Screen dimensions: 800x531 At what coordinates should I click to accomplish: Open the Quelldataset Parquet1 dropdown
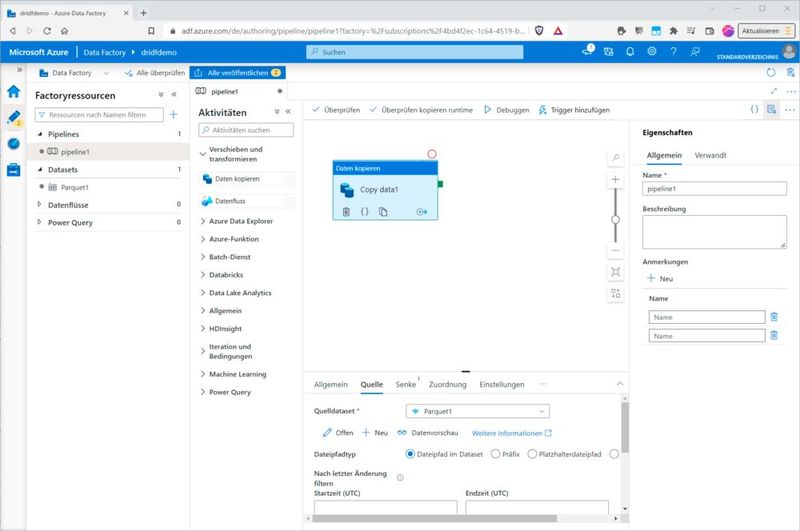478,411
